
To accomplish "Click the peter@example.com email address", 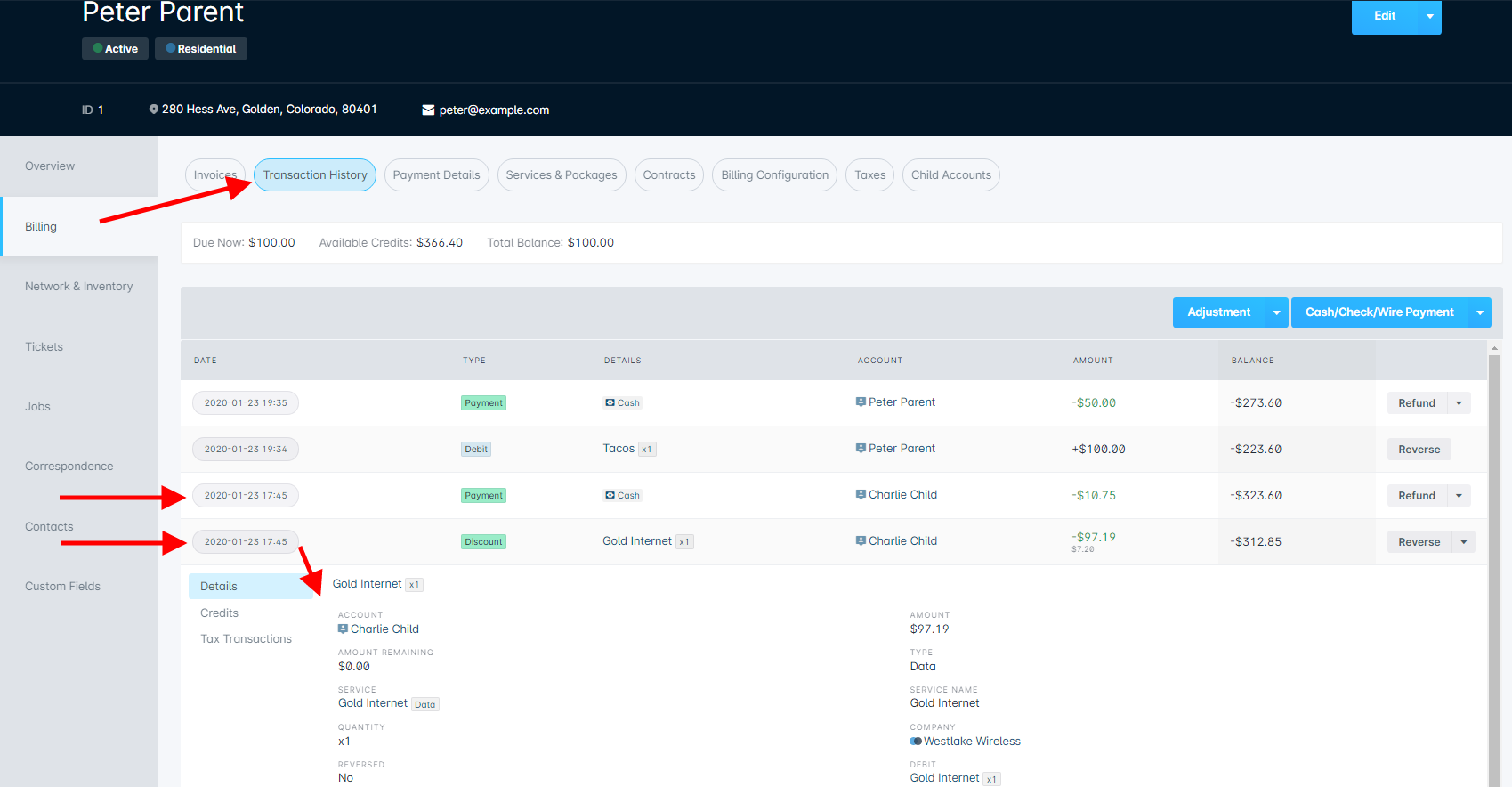I will [494, 110].
